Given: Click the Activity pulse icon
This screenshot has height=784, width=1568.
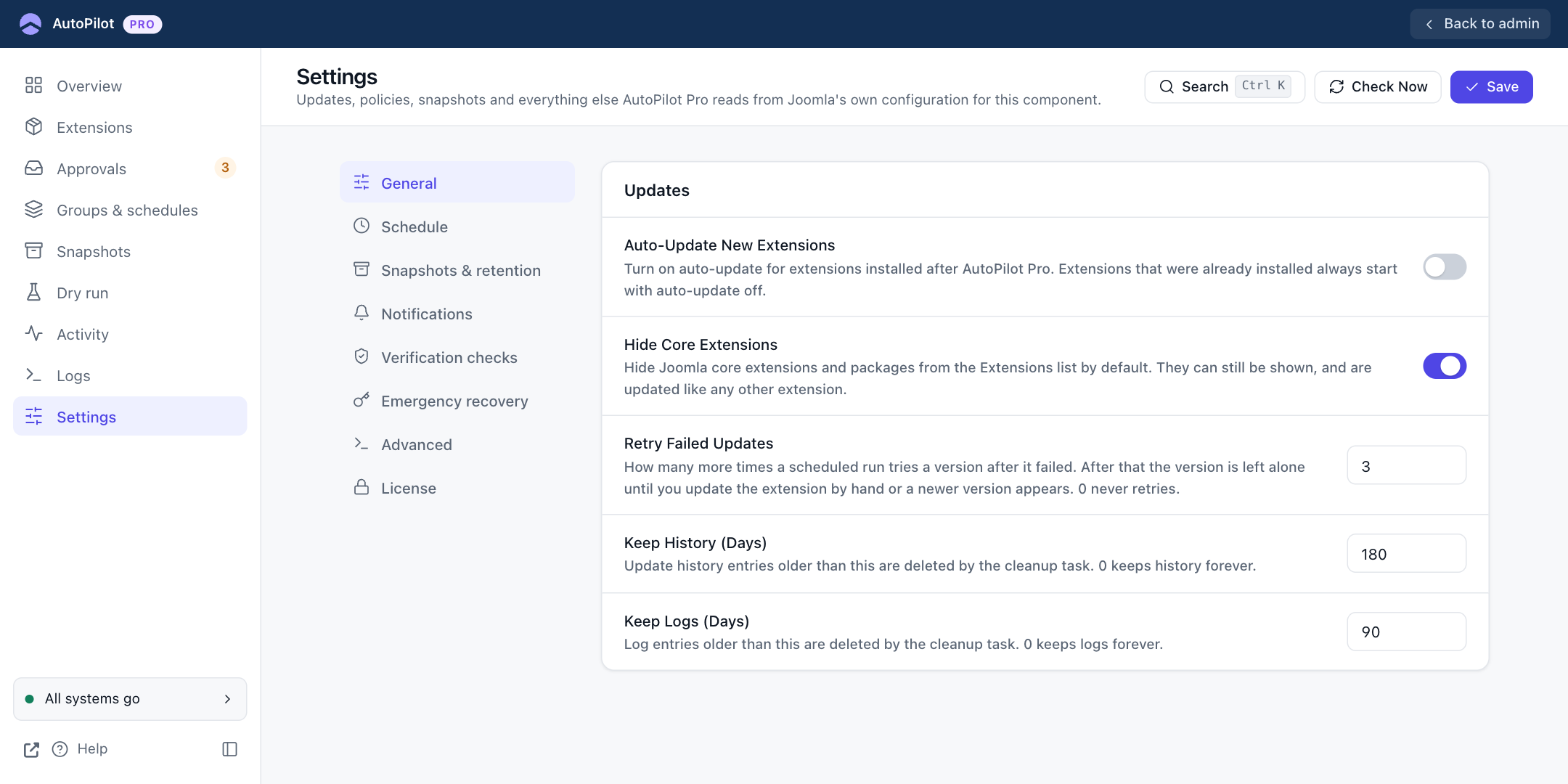Looking at the screenshot, I should click(33, 334).
